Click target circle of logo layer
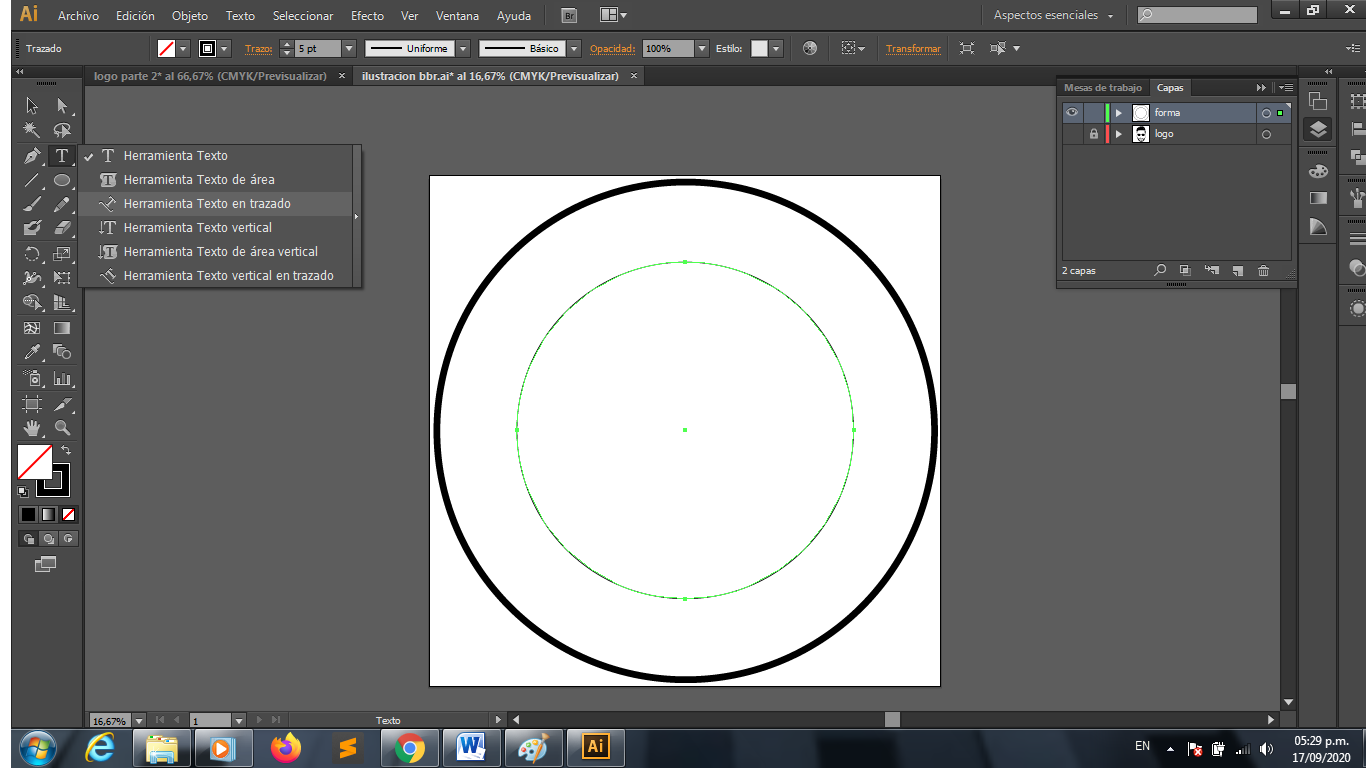This screenshot has height=768, width=1366. point(1266,134)
